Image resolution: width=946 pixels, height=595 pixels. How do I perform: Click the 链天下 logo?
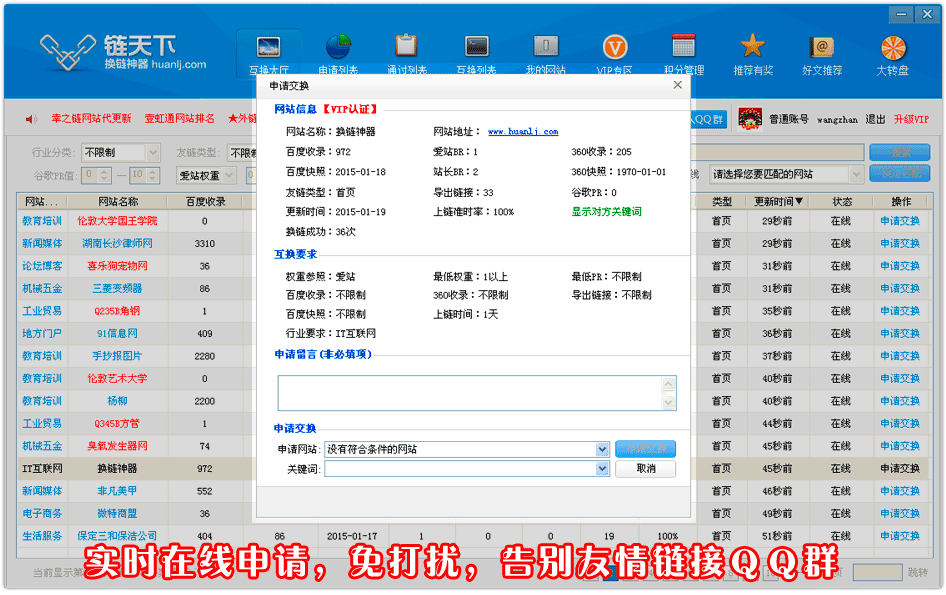click(124, 52)
